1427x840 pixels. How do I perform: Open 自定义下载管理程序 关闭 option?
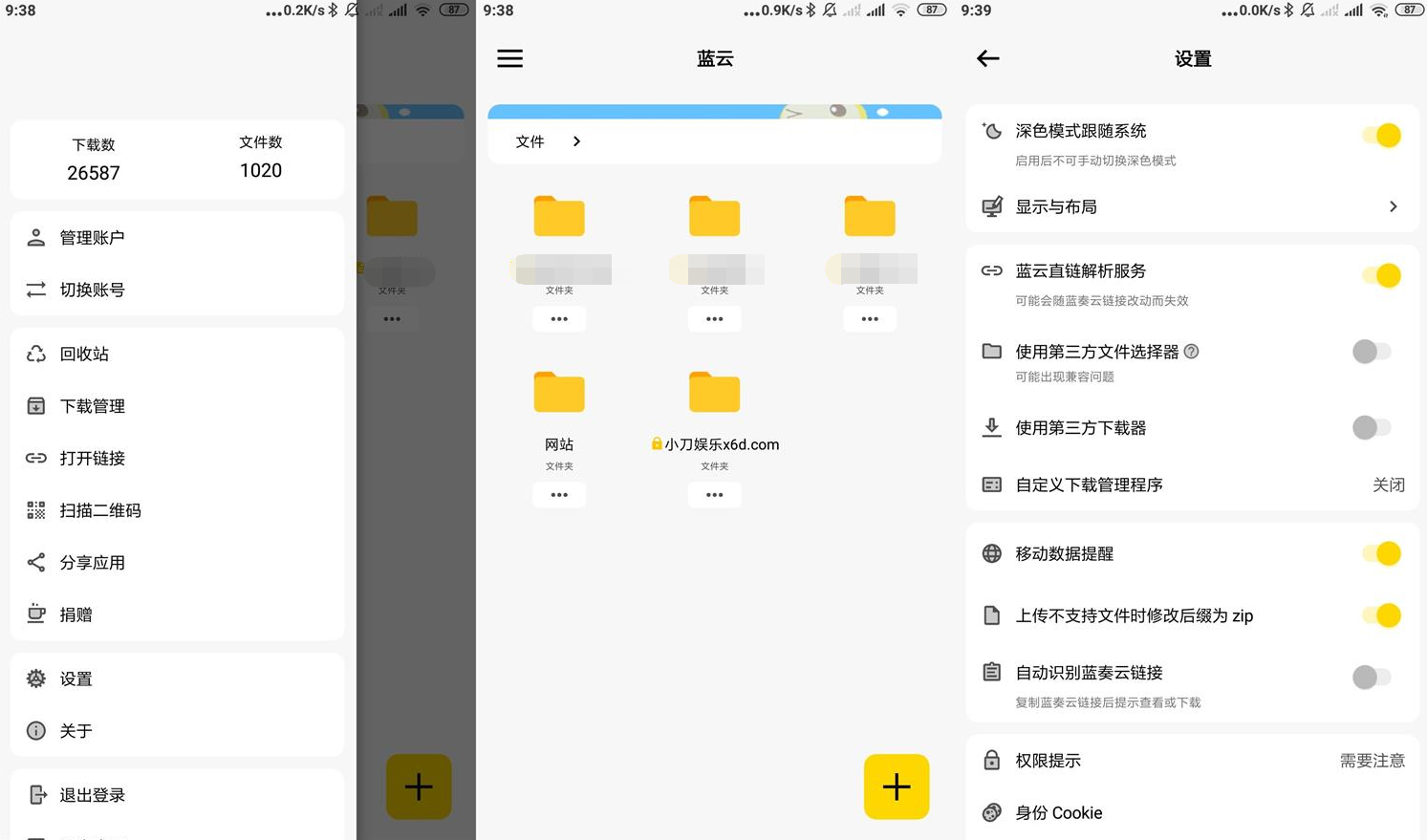[x=1193, y=485]
